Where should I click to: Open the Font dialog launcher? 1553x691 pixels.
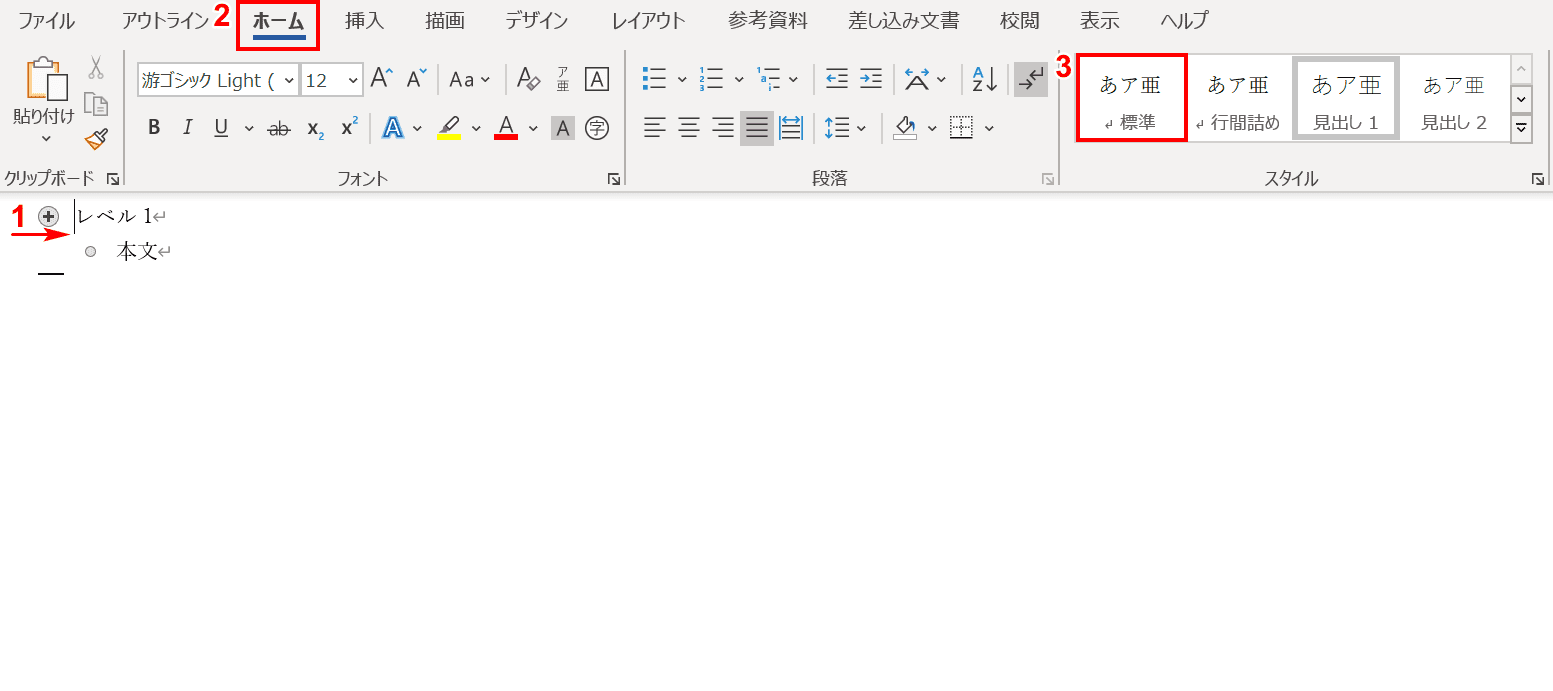pos(613,179)
